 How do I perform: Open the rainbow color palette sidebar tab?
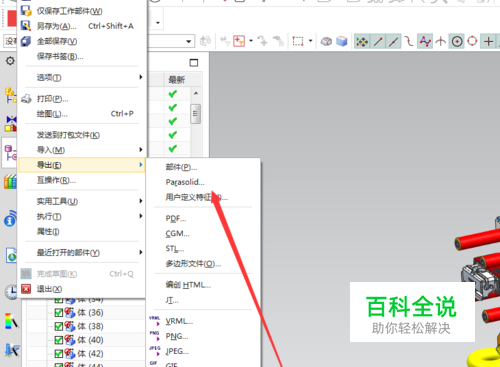pyautogui.click(x=11, y=322)
